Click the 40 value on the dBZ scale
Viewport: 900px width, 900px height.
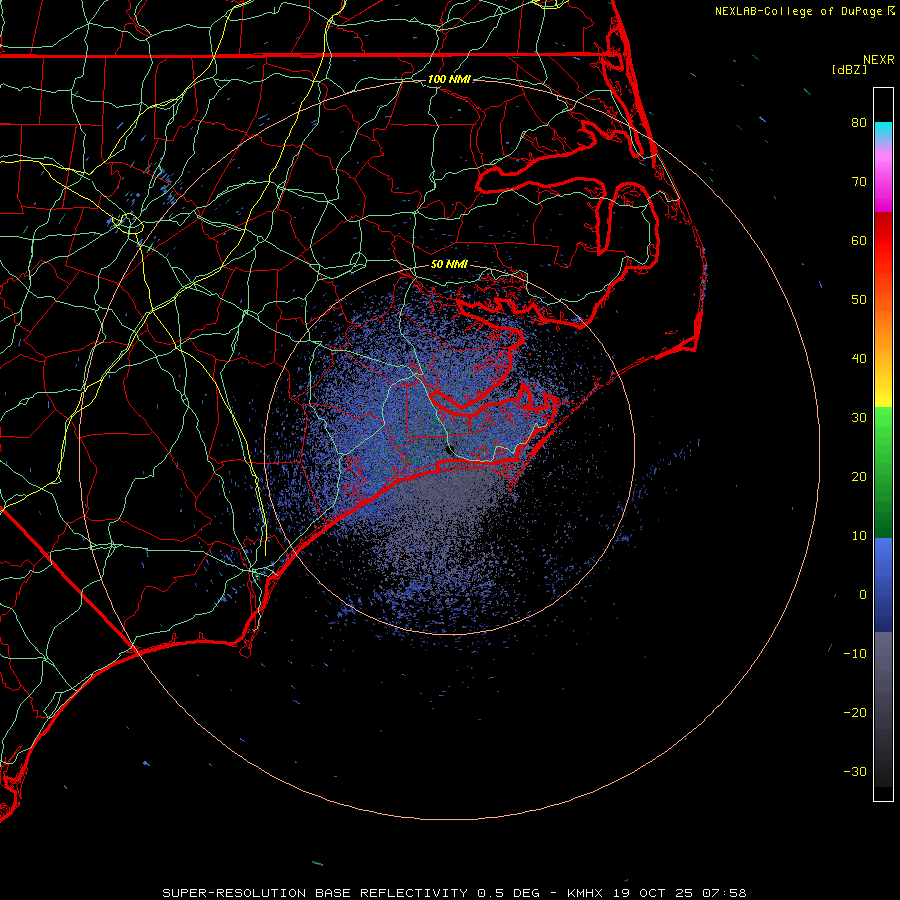(x=859, y=358)
